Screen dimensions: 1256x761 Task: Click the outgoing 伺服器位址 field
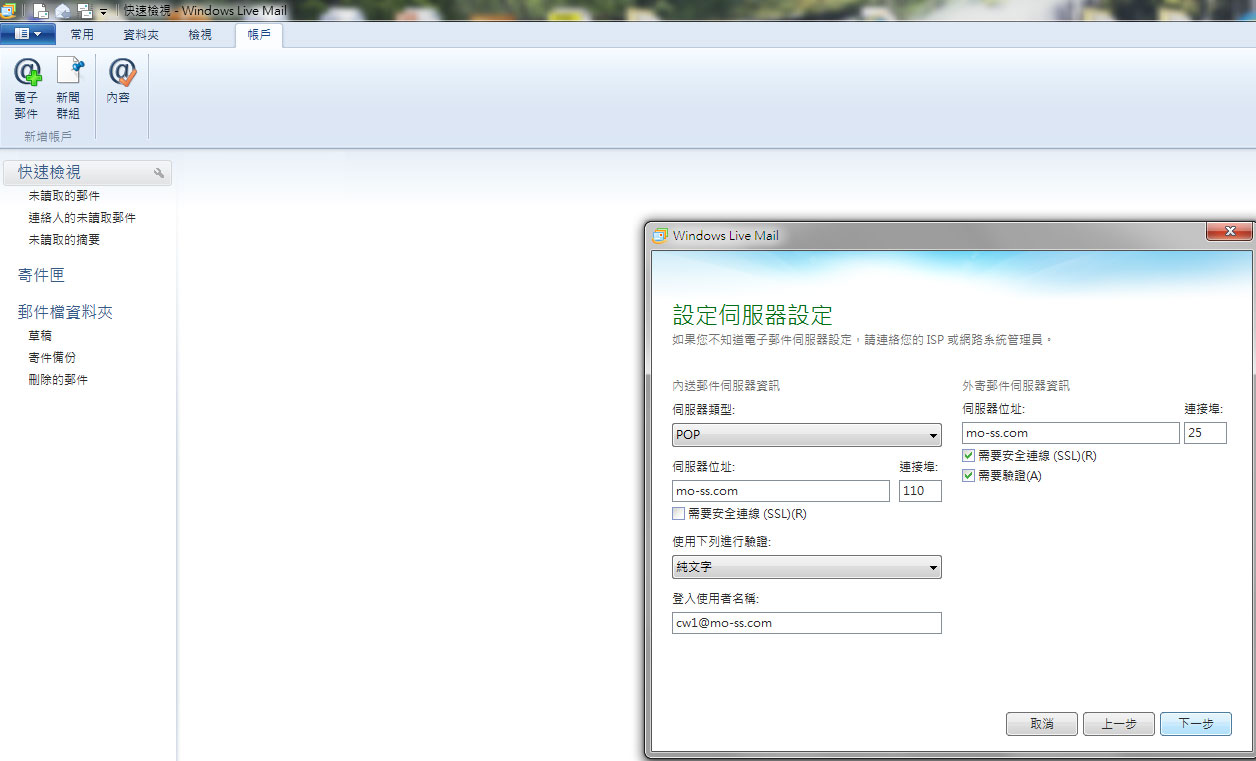[x=1071, y=433]
